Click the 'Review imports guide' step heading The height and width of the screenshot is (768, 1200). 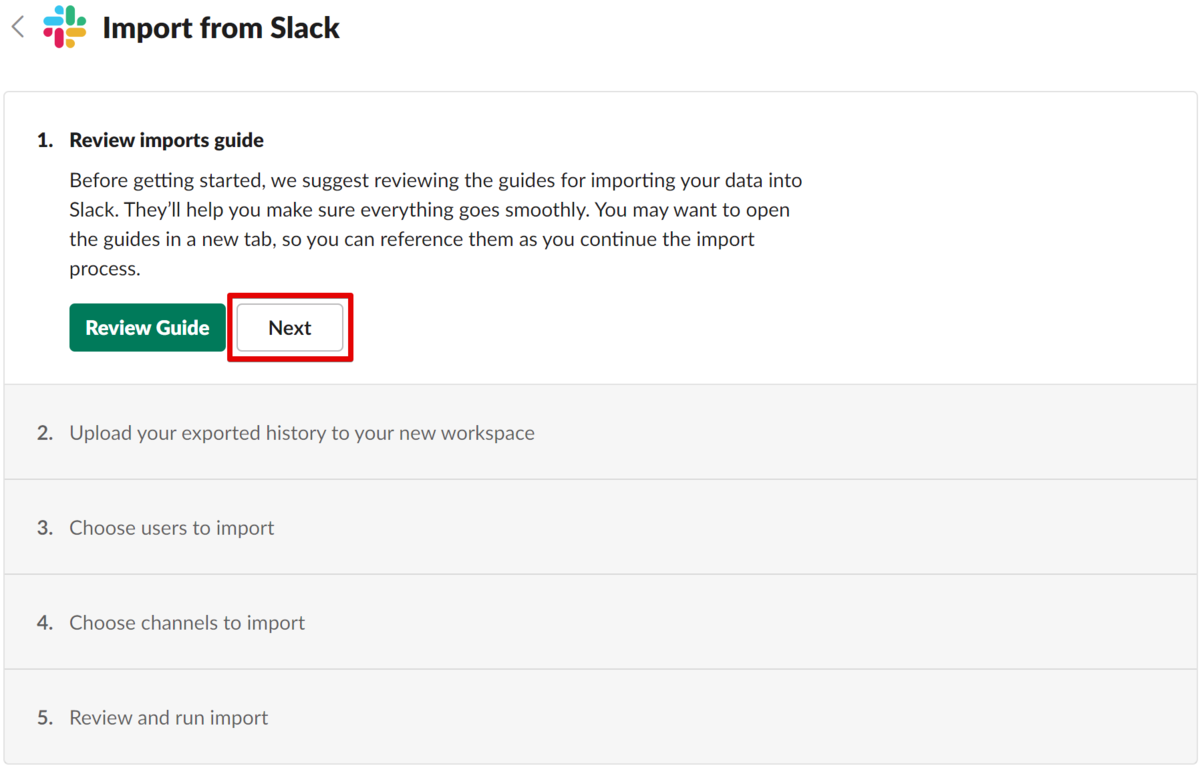[x=166, y=140]
